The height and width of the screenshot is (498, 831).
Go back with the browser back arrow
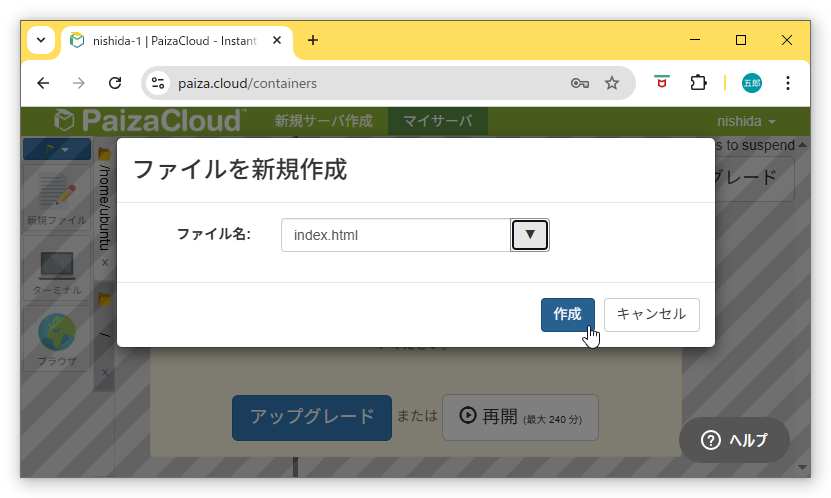coord(43,83)
